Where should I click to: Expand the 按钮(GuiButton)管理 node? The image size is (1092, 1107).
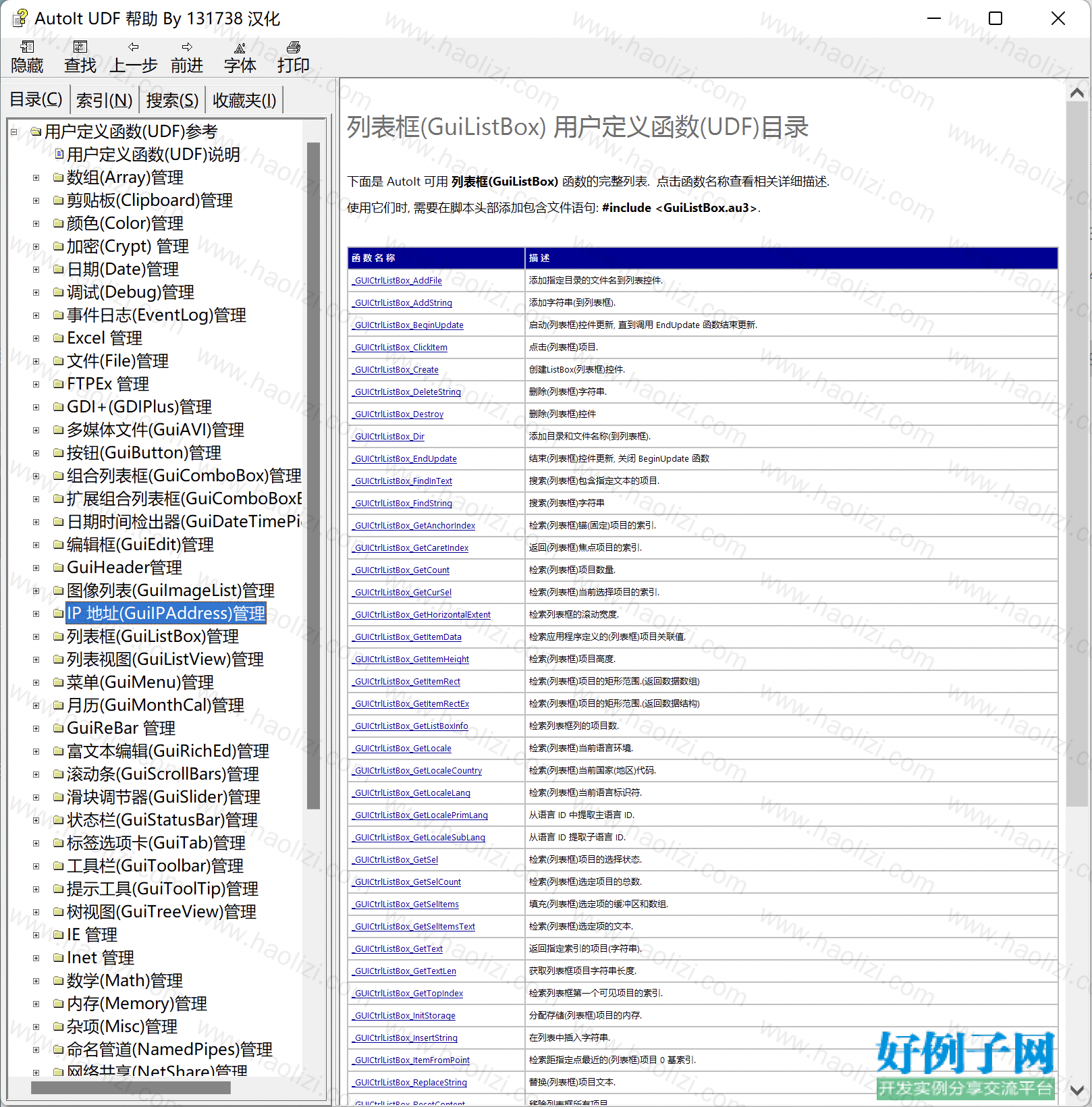click(x=36, y=454)
